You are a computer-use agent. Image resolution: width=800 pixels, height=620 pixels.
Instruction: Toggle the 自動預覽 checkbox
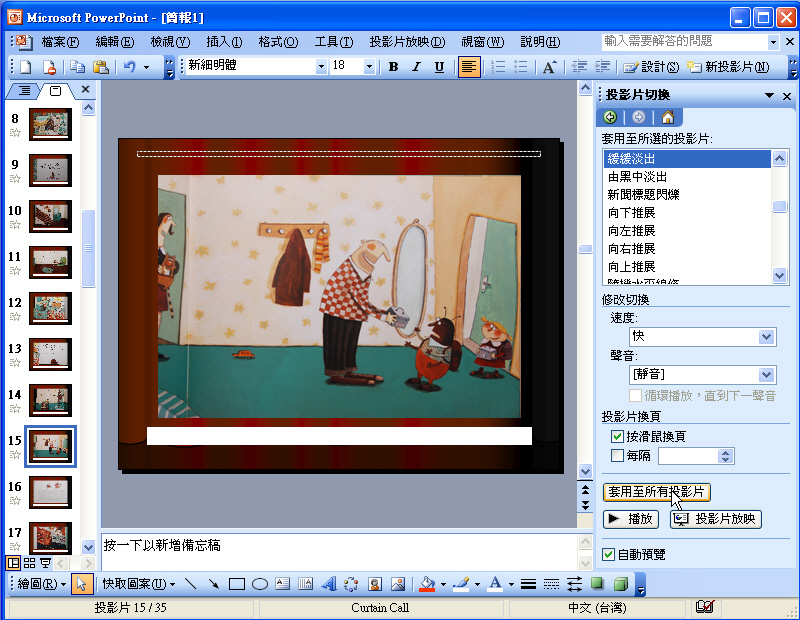608,554
